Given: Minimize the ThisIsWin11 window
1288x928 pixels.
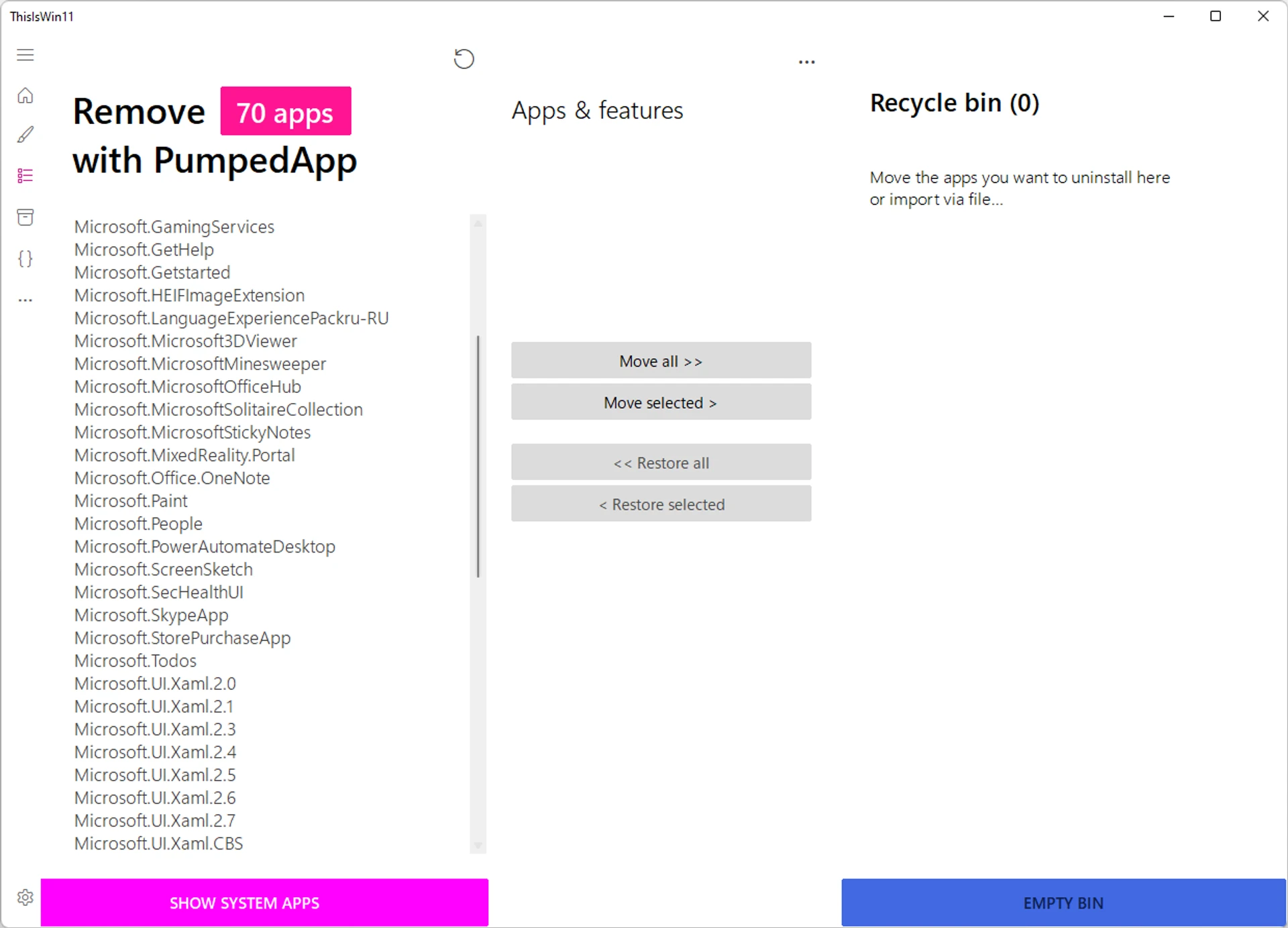Looking at the screenshot, I should (1169, 16).
